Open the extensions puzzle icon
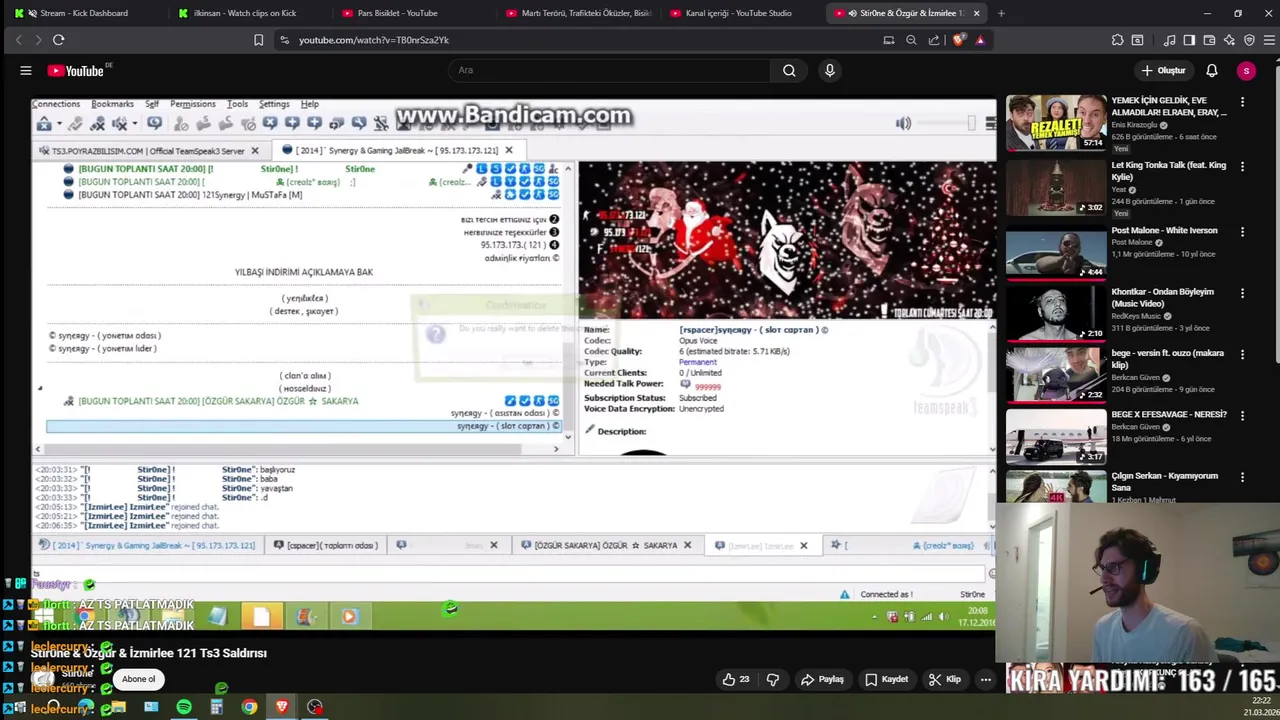The image size is (1280, 720). pyautogui.click(x=1117, y=40)
